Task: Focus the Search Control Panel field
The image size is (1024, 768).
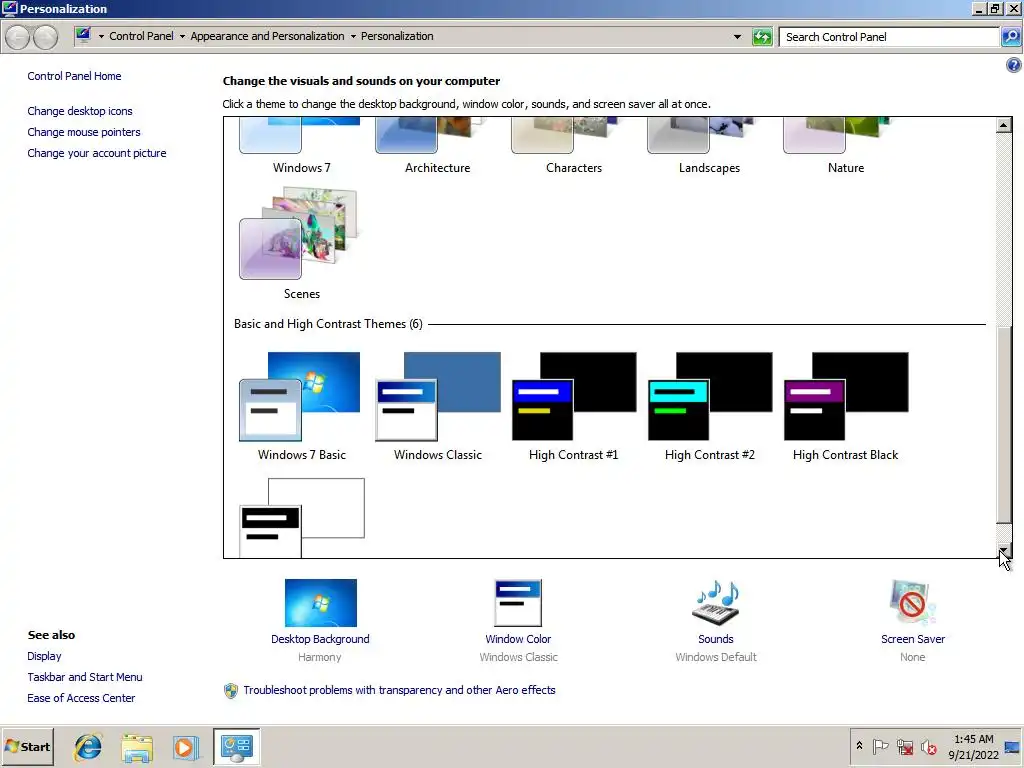Action: 889,37
